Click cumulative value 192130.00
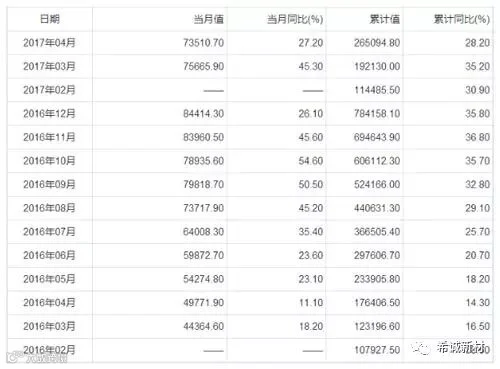500x369 pixels. tap(377, 66)
